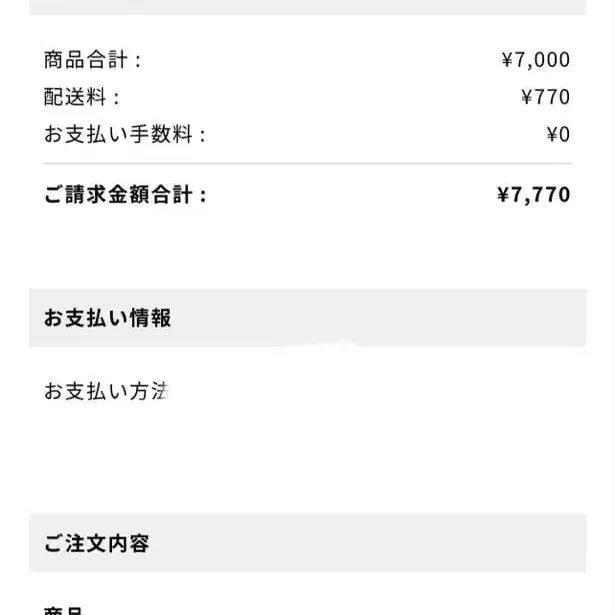The width and height of the screenshot is (615, 615).
Task: Select the ¥770 shipping amount
Action: coord(546,97)
